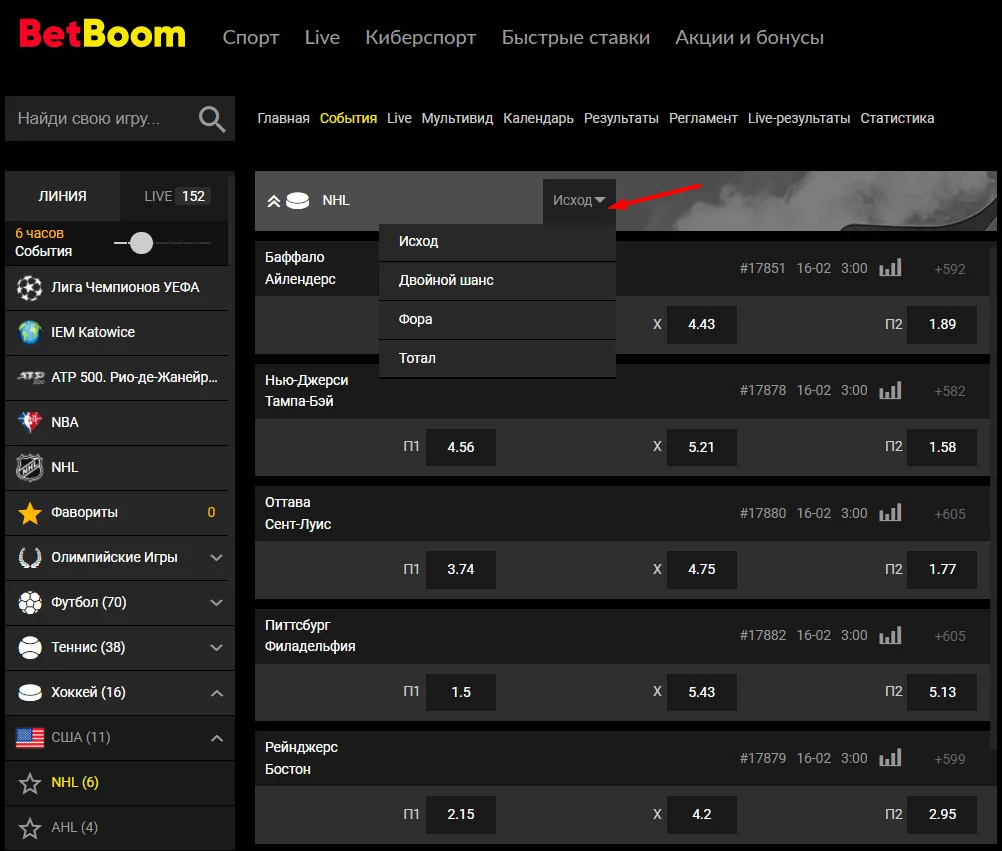Click the UEFA Champions League ball icon
Viewport: 1002px width, 851px height.
point(29,288)
